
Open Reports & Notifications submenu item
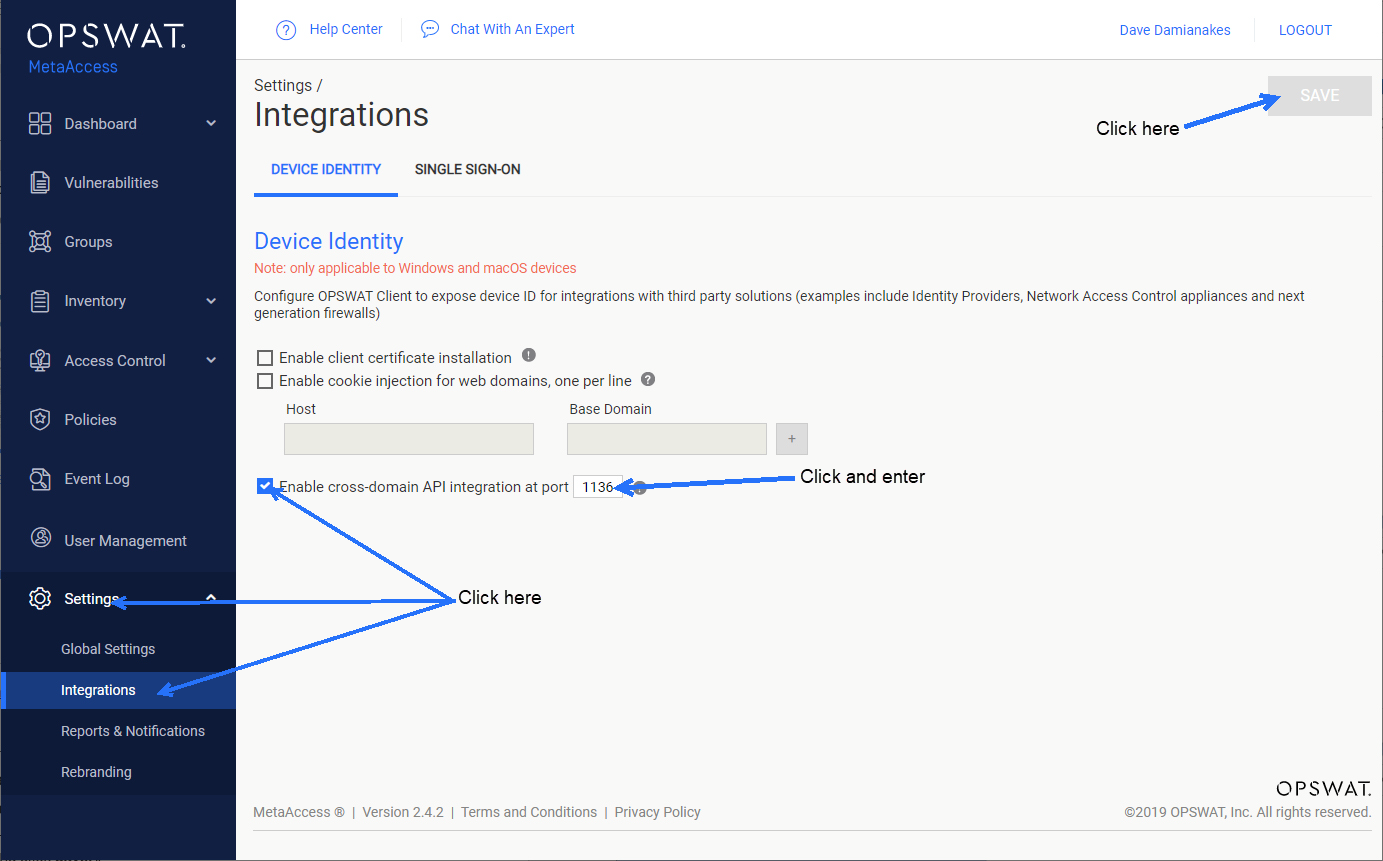[x=133, y=731]
